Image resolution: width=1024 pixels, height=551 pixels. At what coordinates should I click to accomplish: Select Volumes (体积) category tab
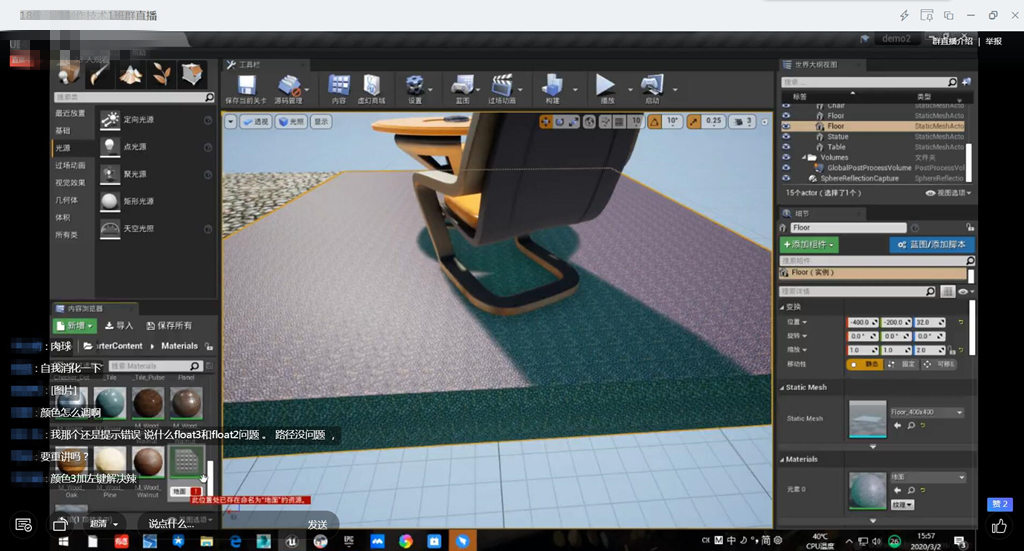pos(72,217)
